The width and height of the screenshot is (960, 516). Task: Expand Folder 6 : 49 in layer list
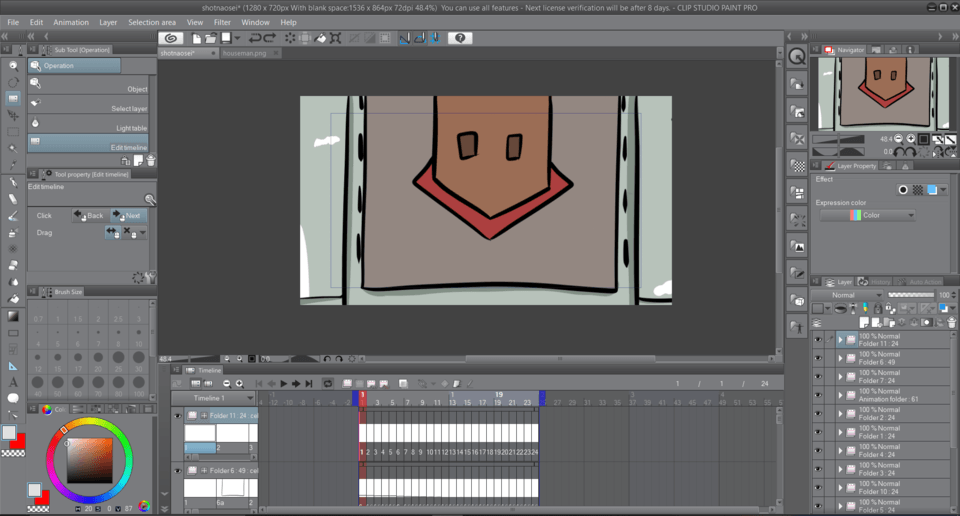[841, 358]
